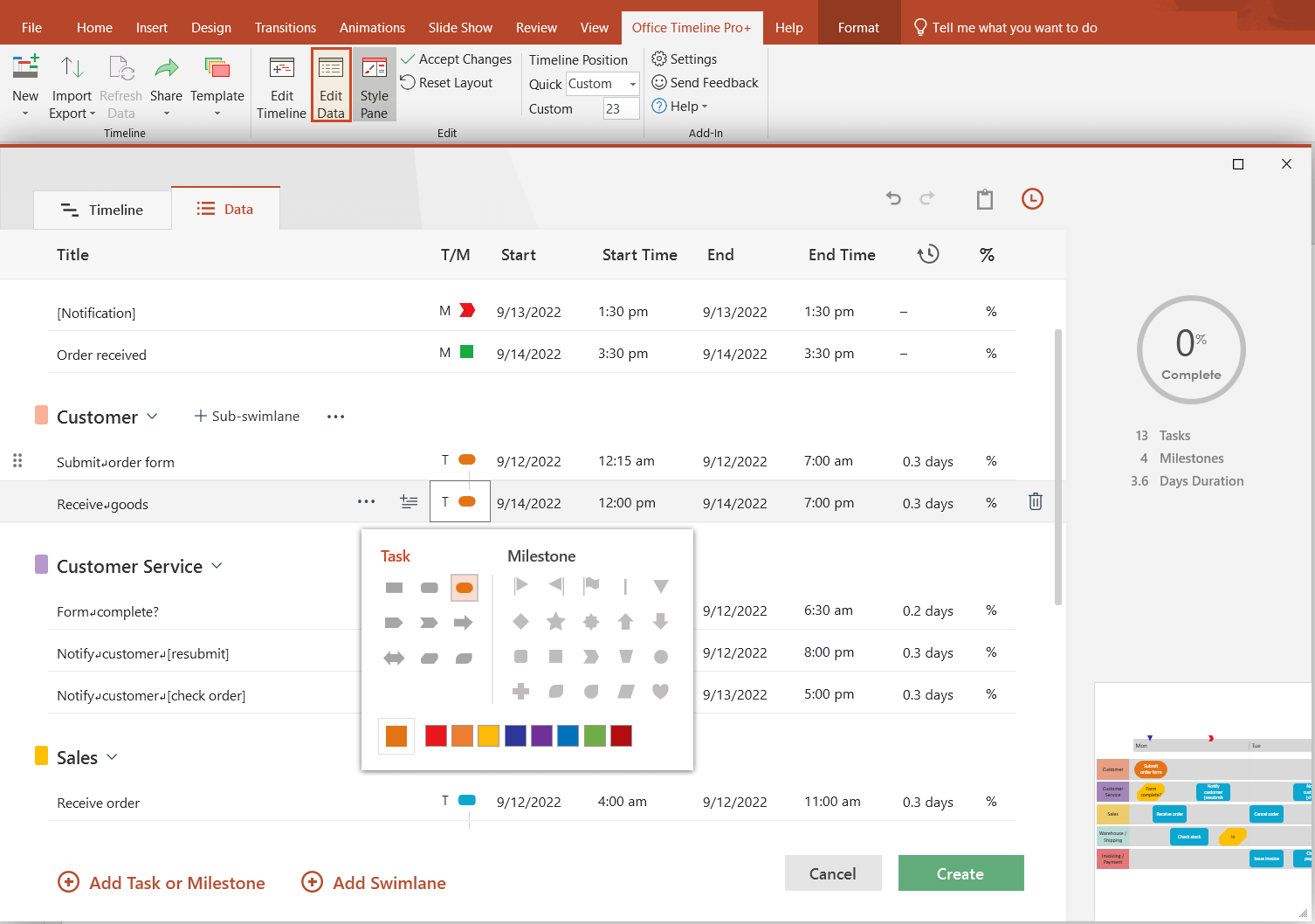Switch to the Timeline tab

[x=102, y=210]
